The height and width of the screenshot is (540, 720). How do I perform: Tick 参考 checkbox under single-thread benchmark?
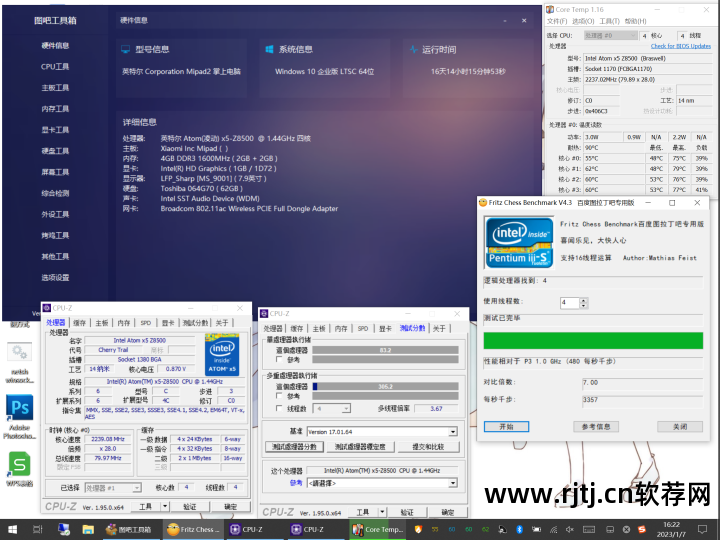[279, 359]
